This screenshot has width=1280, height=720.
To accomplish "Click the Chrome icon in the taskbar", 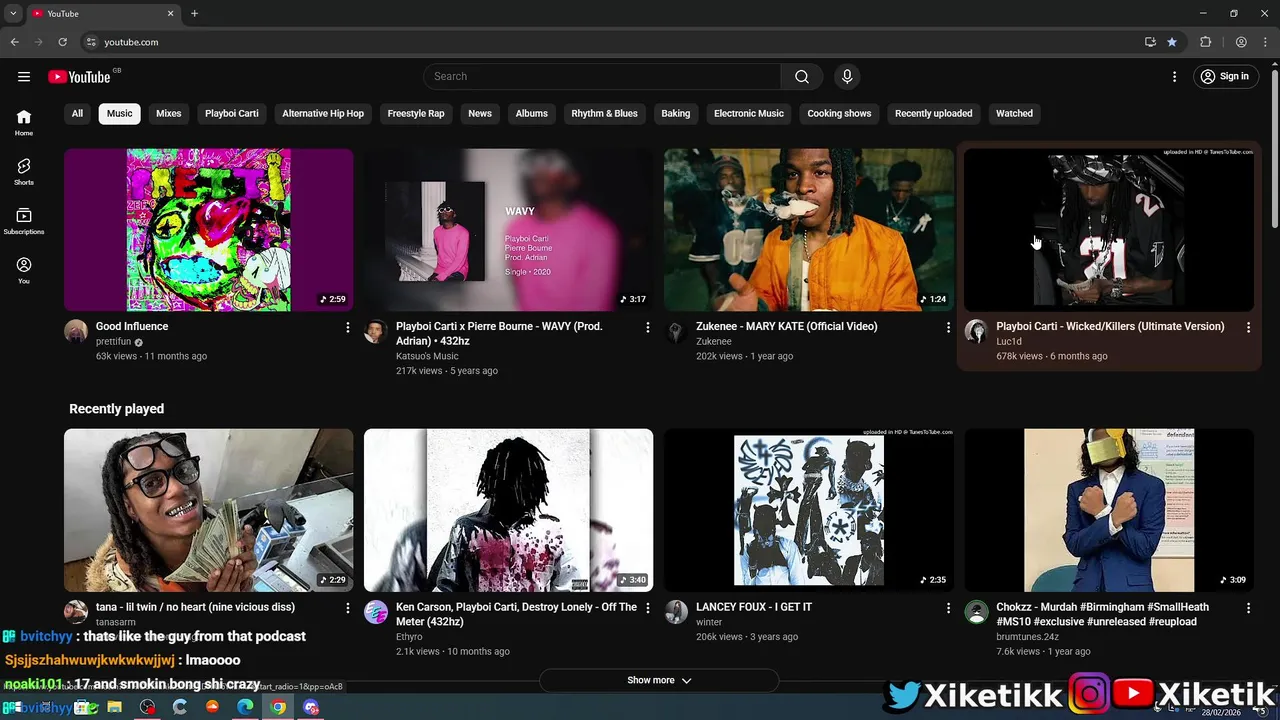I will [x=278, y=707].
